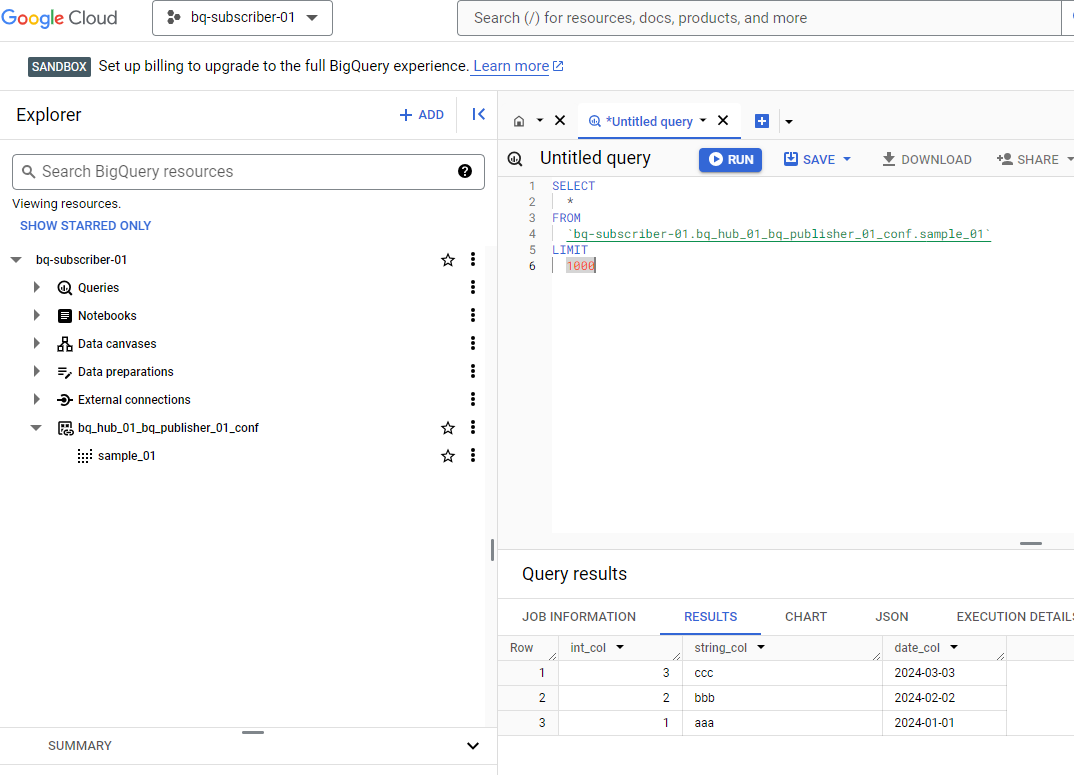Image resolution: width=1074 pixels, height=775 pixels.
Task: Open actions menu for bq-subscriber-01
Action: click(473, 260)
